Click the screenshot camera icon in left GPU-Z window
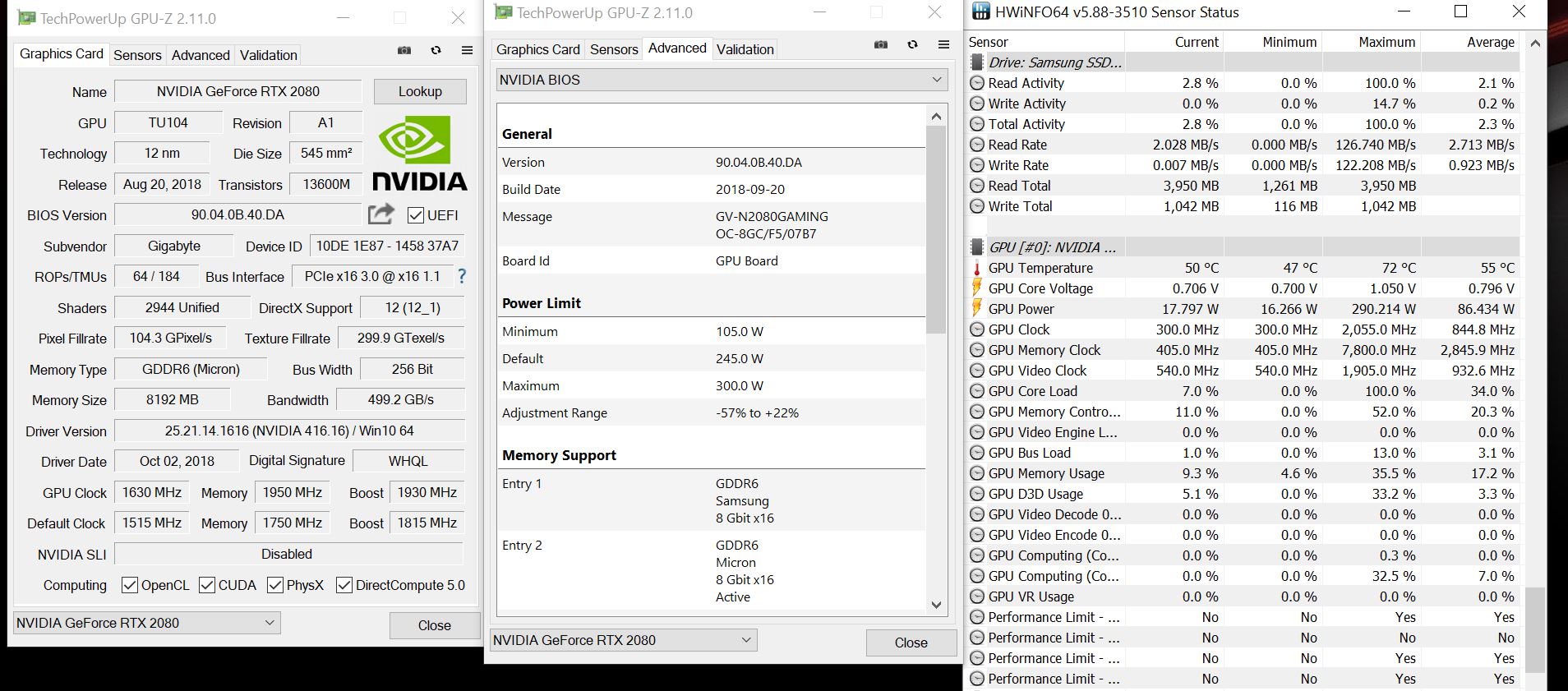1568x691 pixels. 404,51
